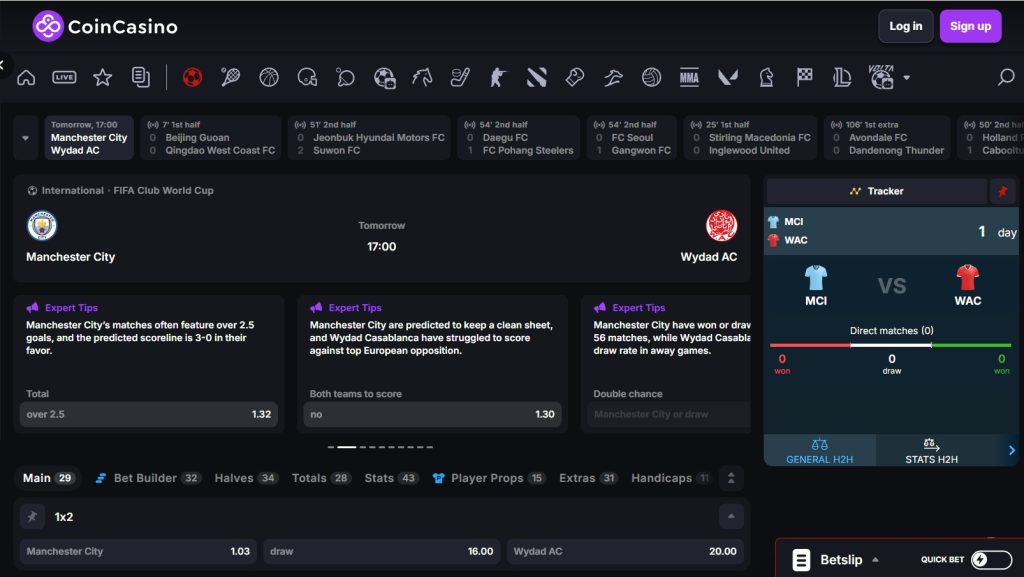The image size is (1024, 577).
Task: Select the Boxing glove icon
Action: click(x=575, y=78)
